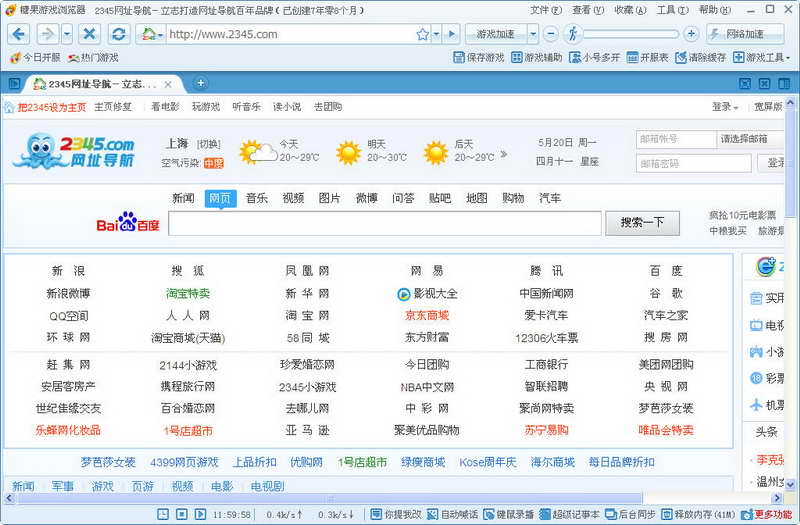Open the 帮助(H) menu
Screen dimensions: 800x525
[x=715, y=10]
